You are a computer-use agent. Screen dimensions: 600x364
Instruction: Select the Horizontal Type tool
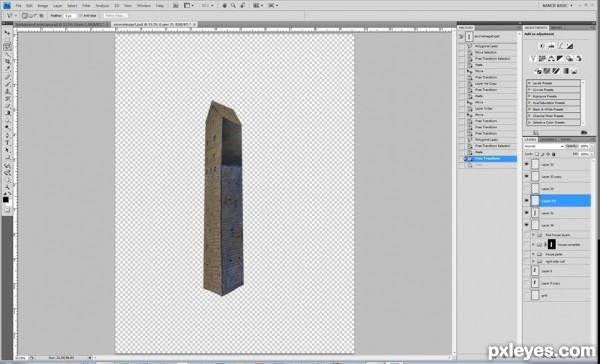pos(7,142)
